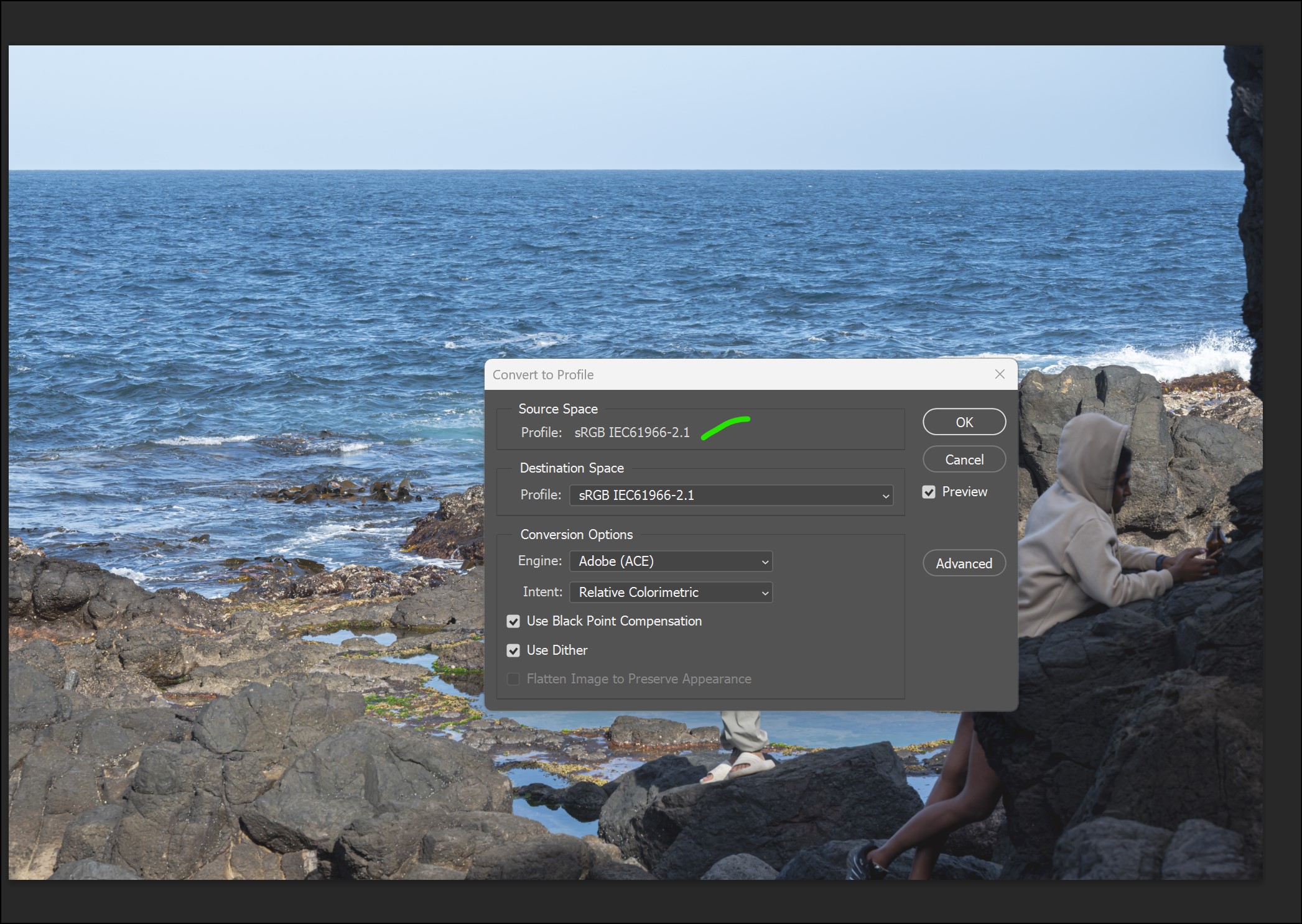Click the Engine label text
The height and width of the screenshot is (924, 1302).
tap(539, 561)
